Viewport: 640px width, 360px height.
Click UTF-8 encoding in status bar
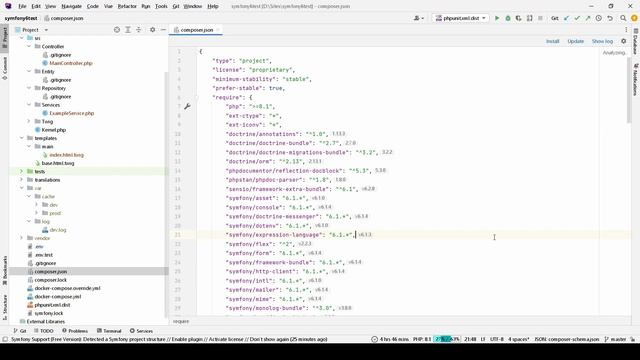point(496,339)
